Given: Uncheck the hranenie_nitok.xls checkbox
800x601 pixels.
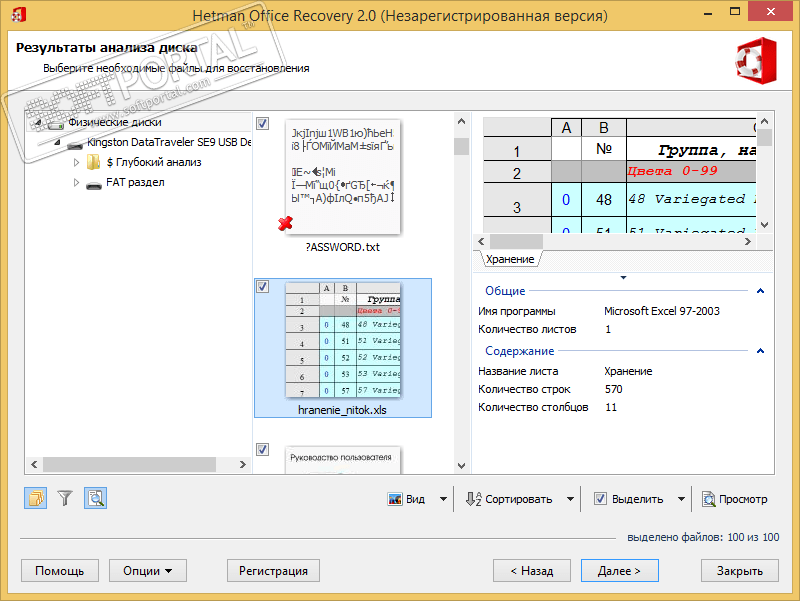Looking at the screenshot, I should point(262,286).
